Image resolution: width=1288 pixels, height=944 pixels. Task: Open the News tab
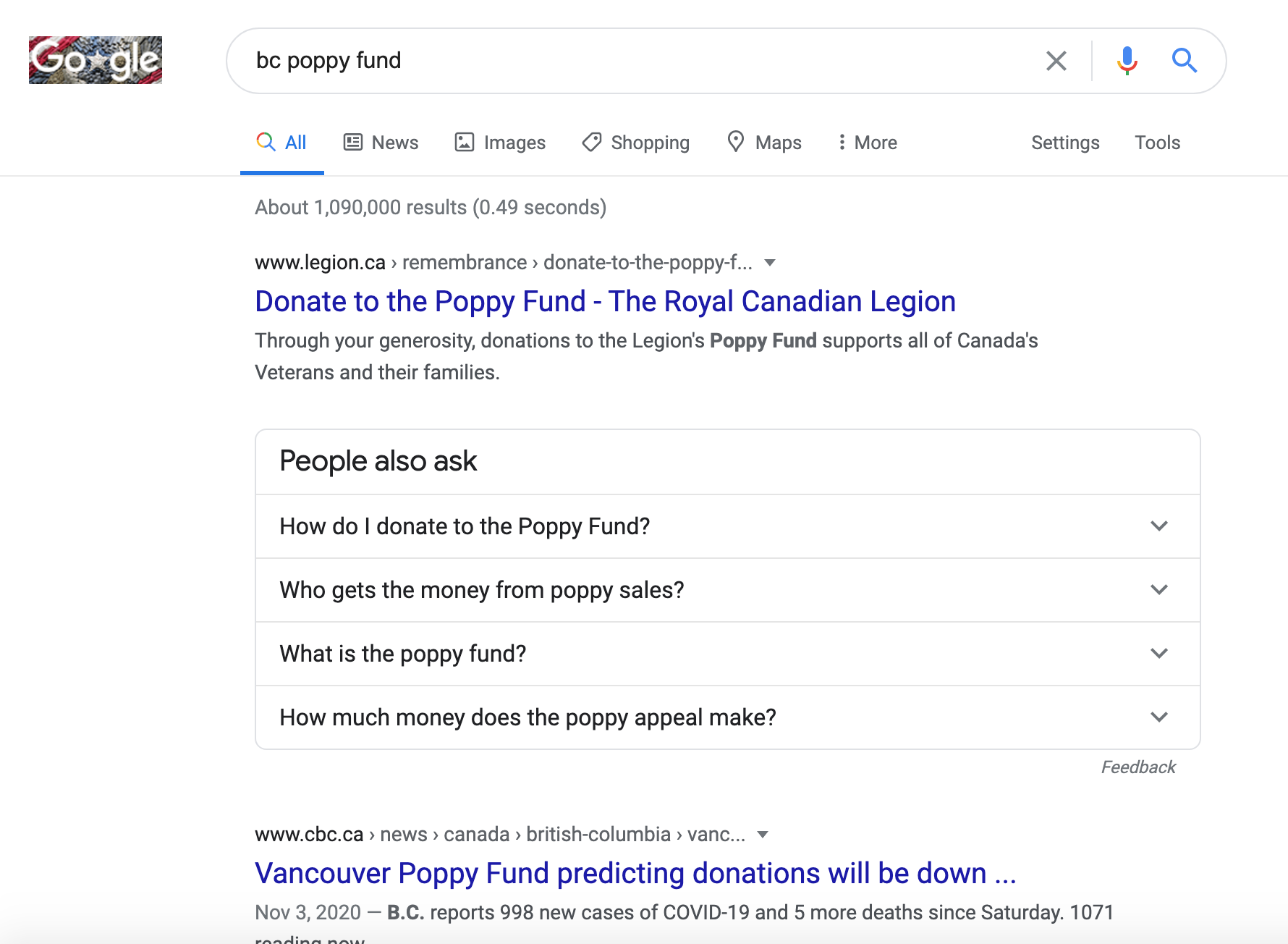381,143
